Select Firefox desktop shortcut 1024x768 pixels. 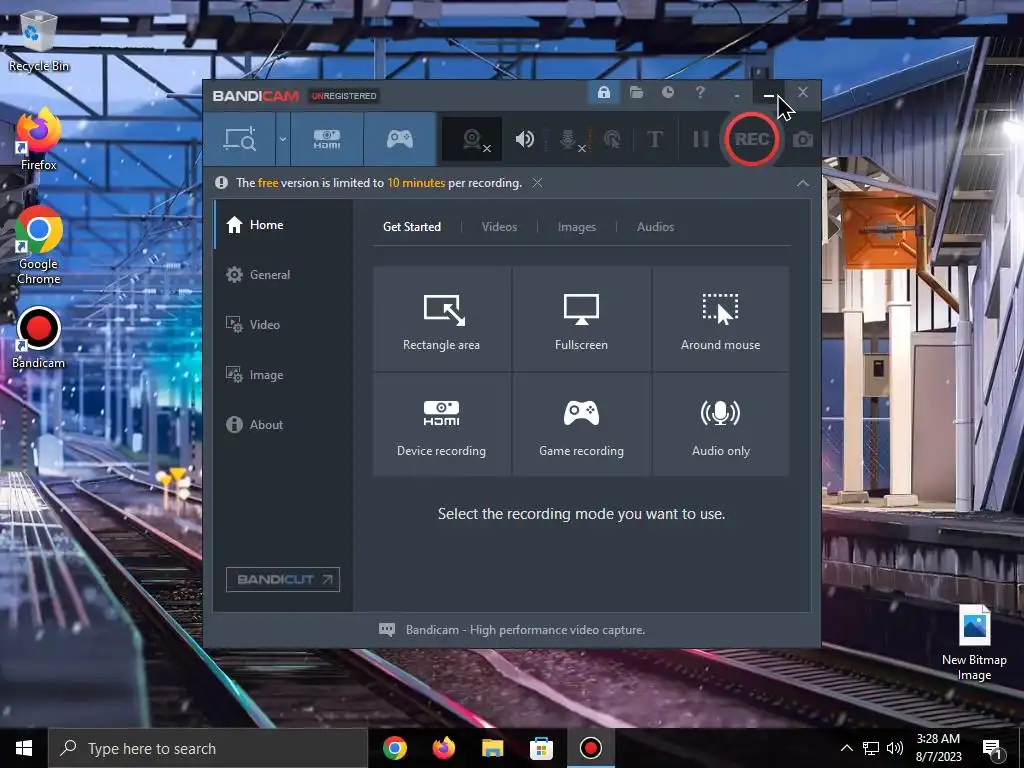[x=39, y=140]
